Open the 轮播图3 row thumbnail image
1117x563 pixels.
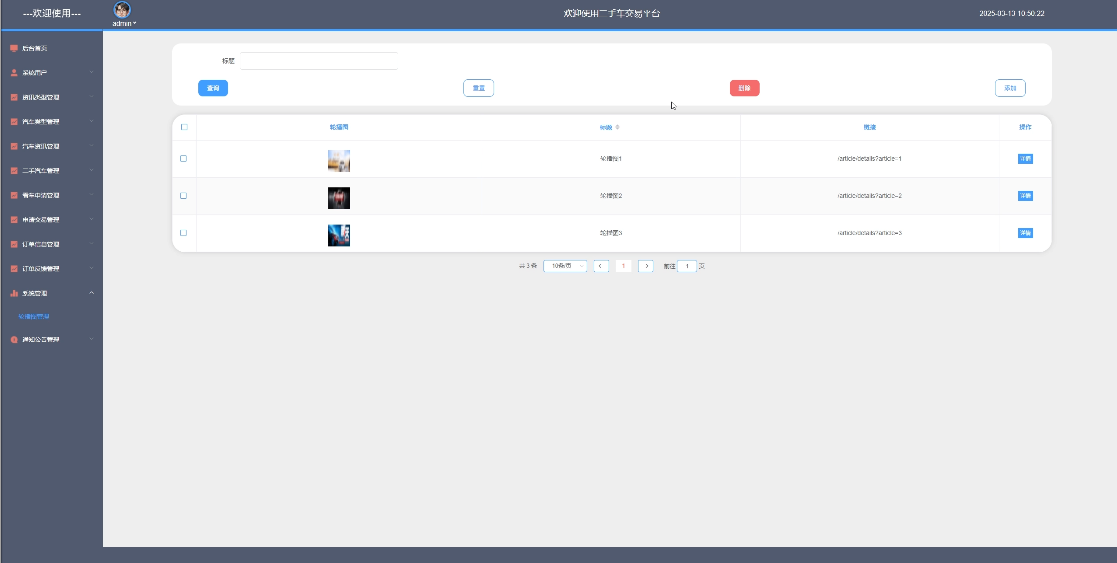click(339, 235)
